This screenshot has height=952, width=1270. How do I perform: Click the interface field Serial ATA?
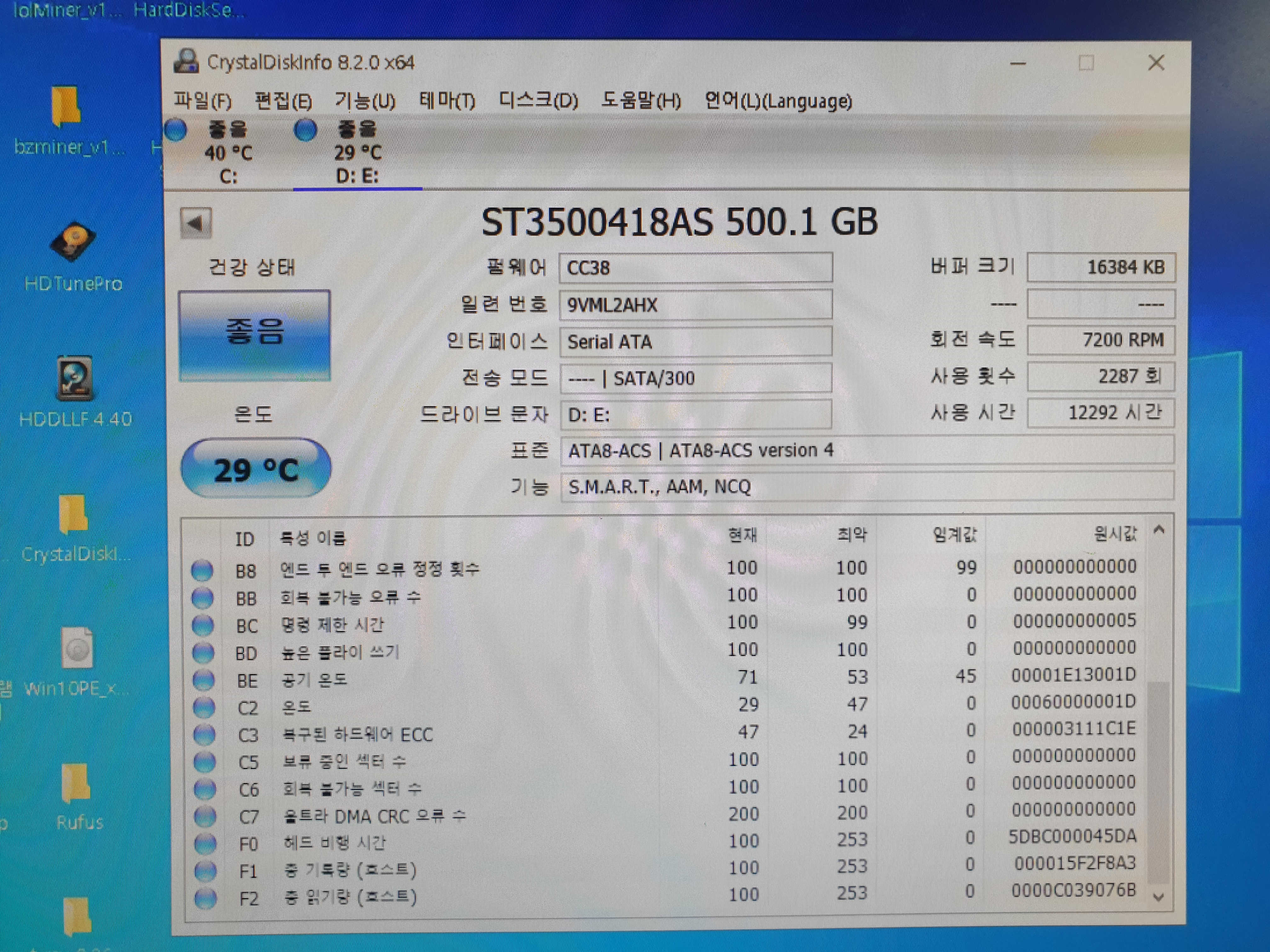click(696, 342)
